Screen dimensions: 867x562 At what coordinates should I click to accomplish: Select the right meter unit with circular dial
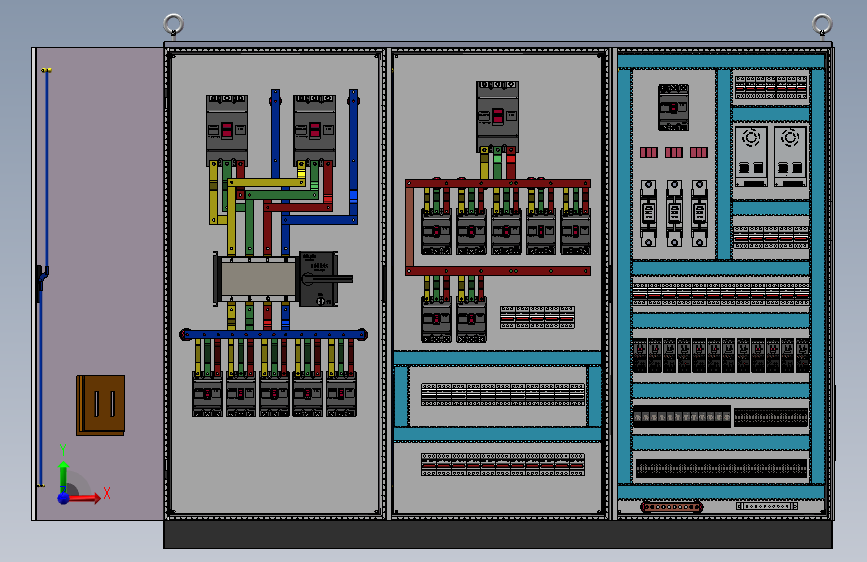tap(790, 156)
